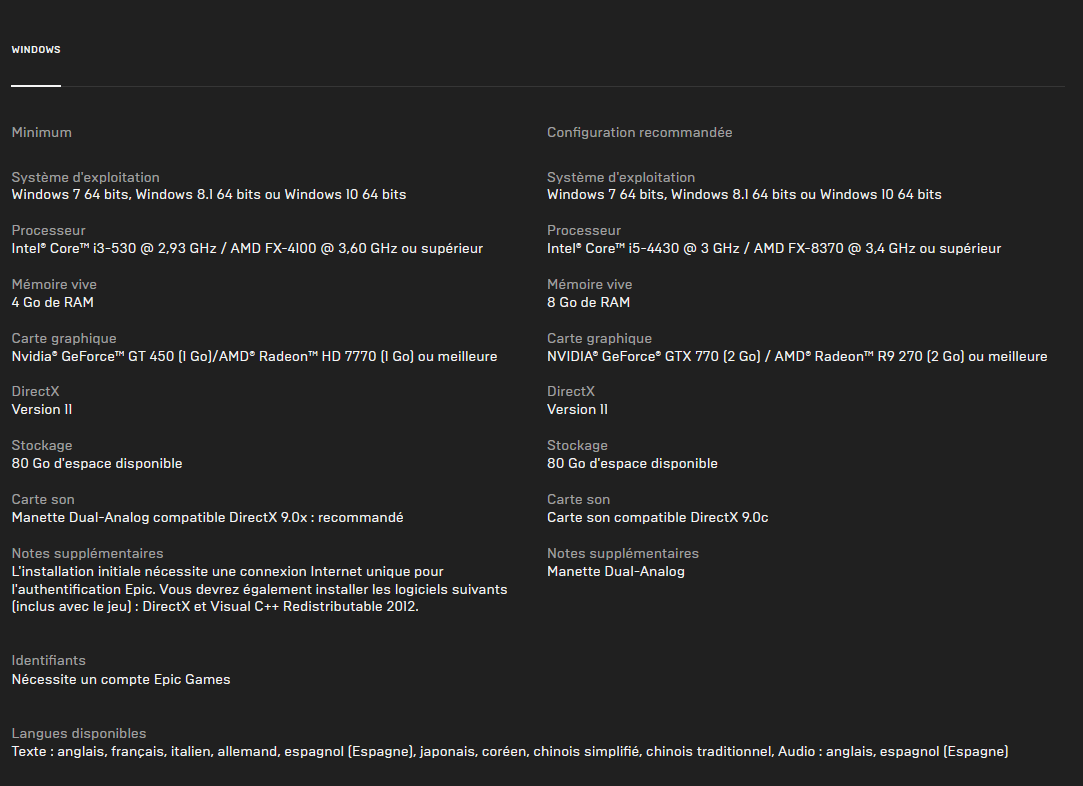Click Nécessite un compte Epic Games
1083x786 pixels.
(121, 680)
